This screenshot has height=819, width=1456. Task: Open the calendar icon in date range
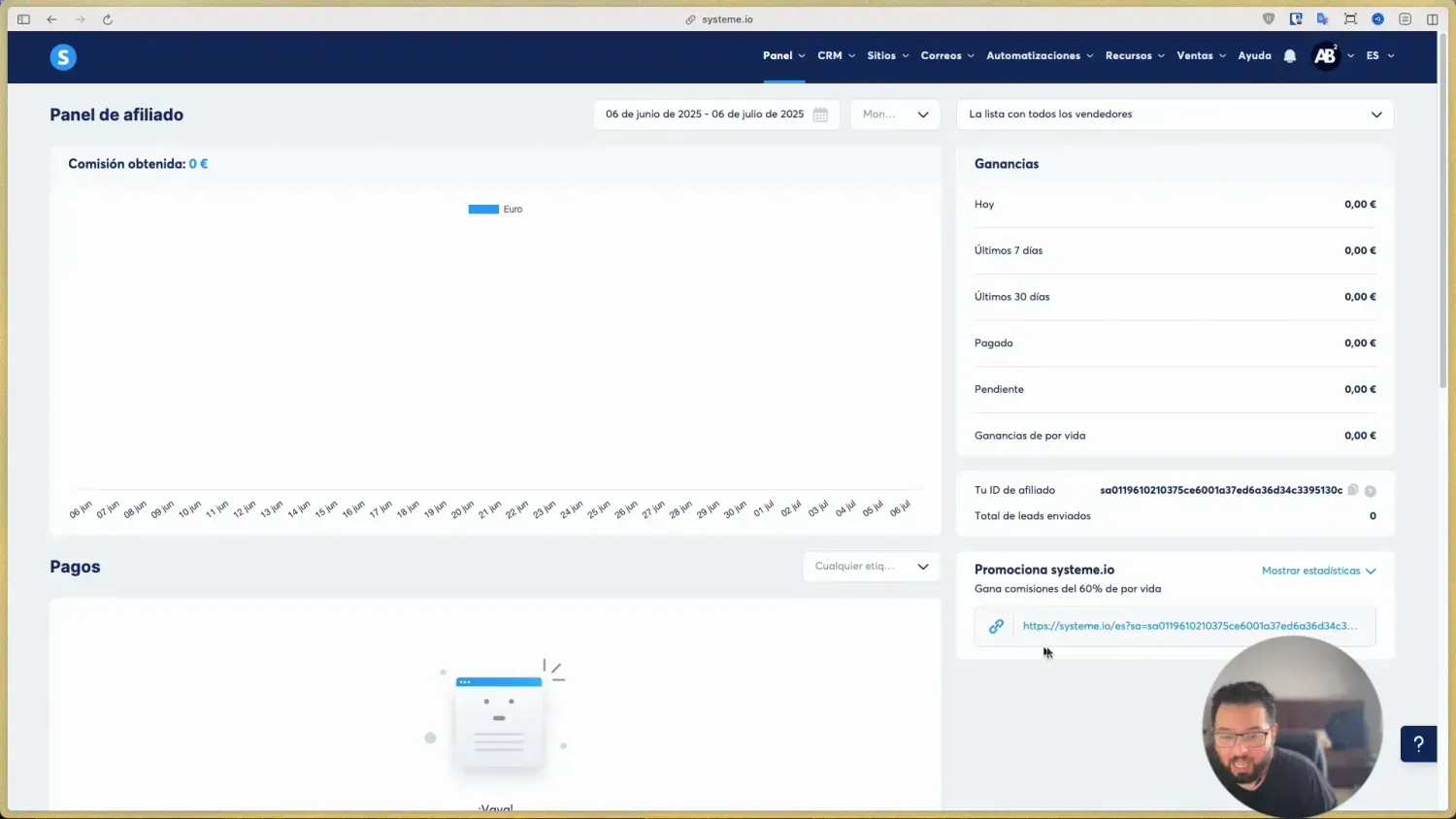point(820,115)
